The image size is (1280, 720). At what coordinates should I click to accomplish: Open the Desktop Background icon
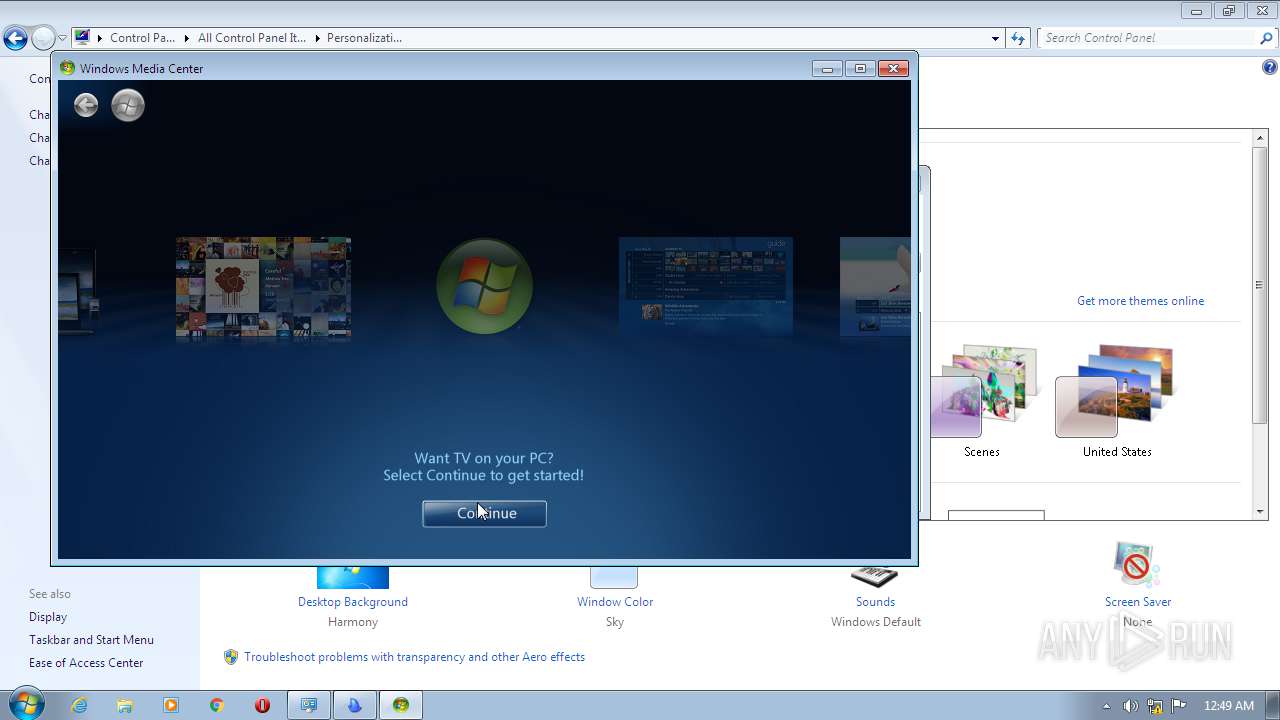(x=353, y=577)
